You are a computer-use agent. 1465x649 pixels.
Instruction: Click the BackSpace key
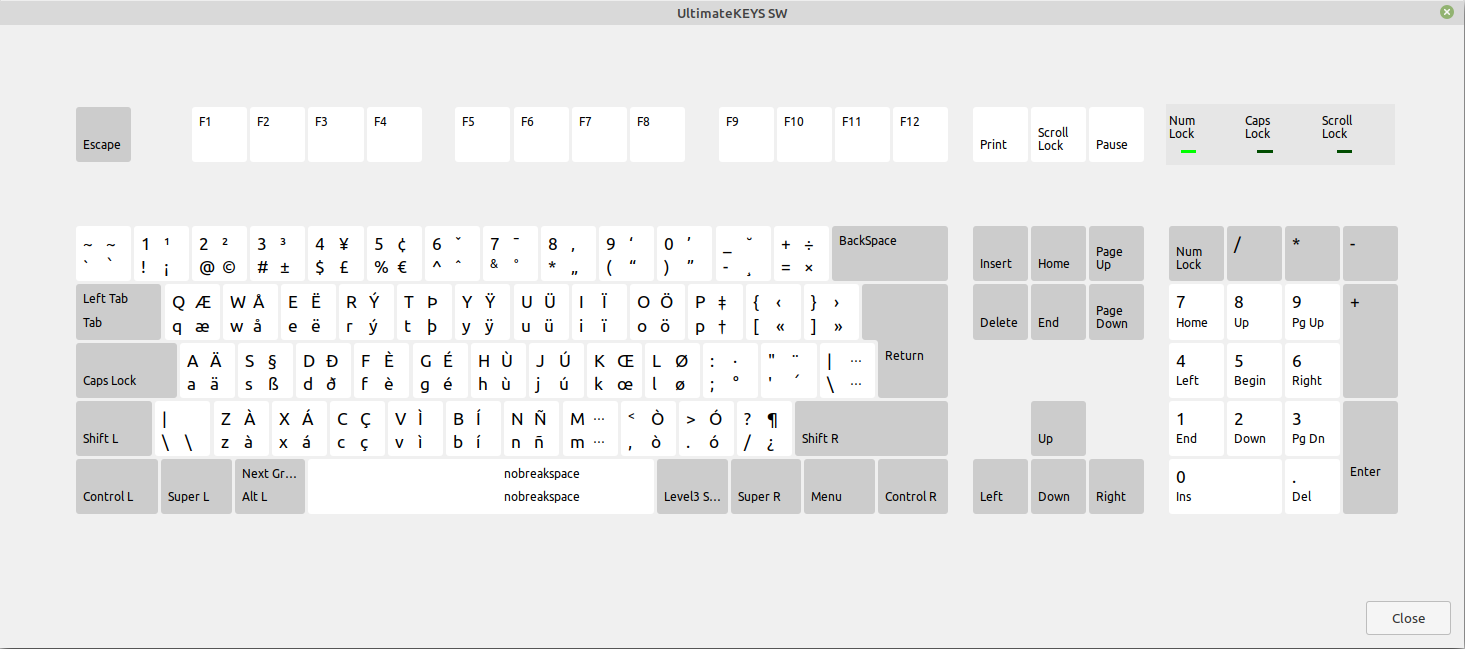pyautogui.click(x=888, y=253)
